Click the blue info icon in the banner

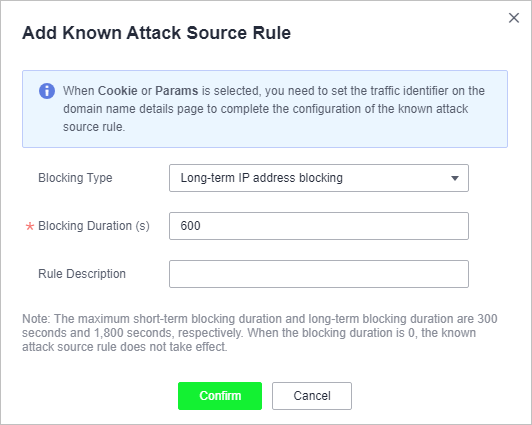pyautogui.click(x=47, y=91)
